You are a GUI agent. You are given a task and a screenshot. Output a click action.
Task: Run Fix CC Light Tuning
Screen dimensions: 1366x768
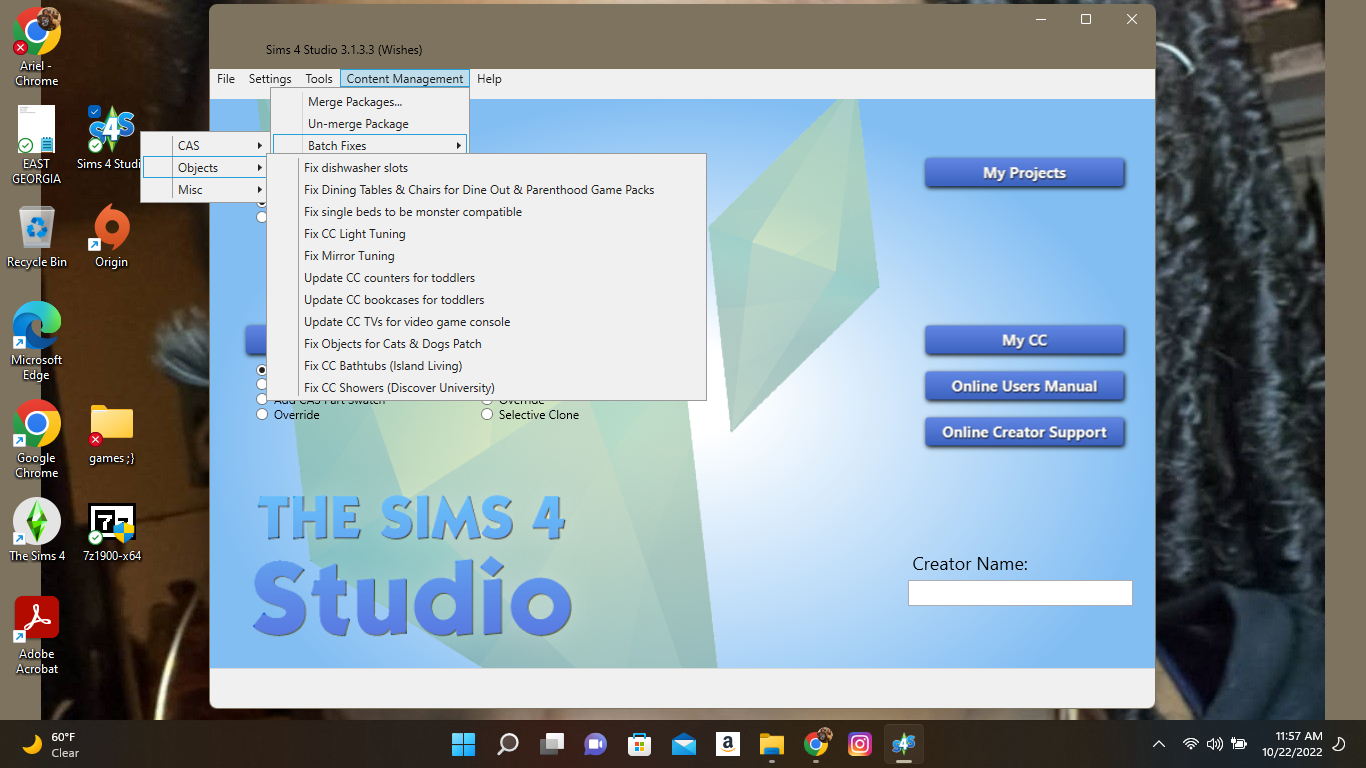click(x=487, y=234)
